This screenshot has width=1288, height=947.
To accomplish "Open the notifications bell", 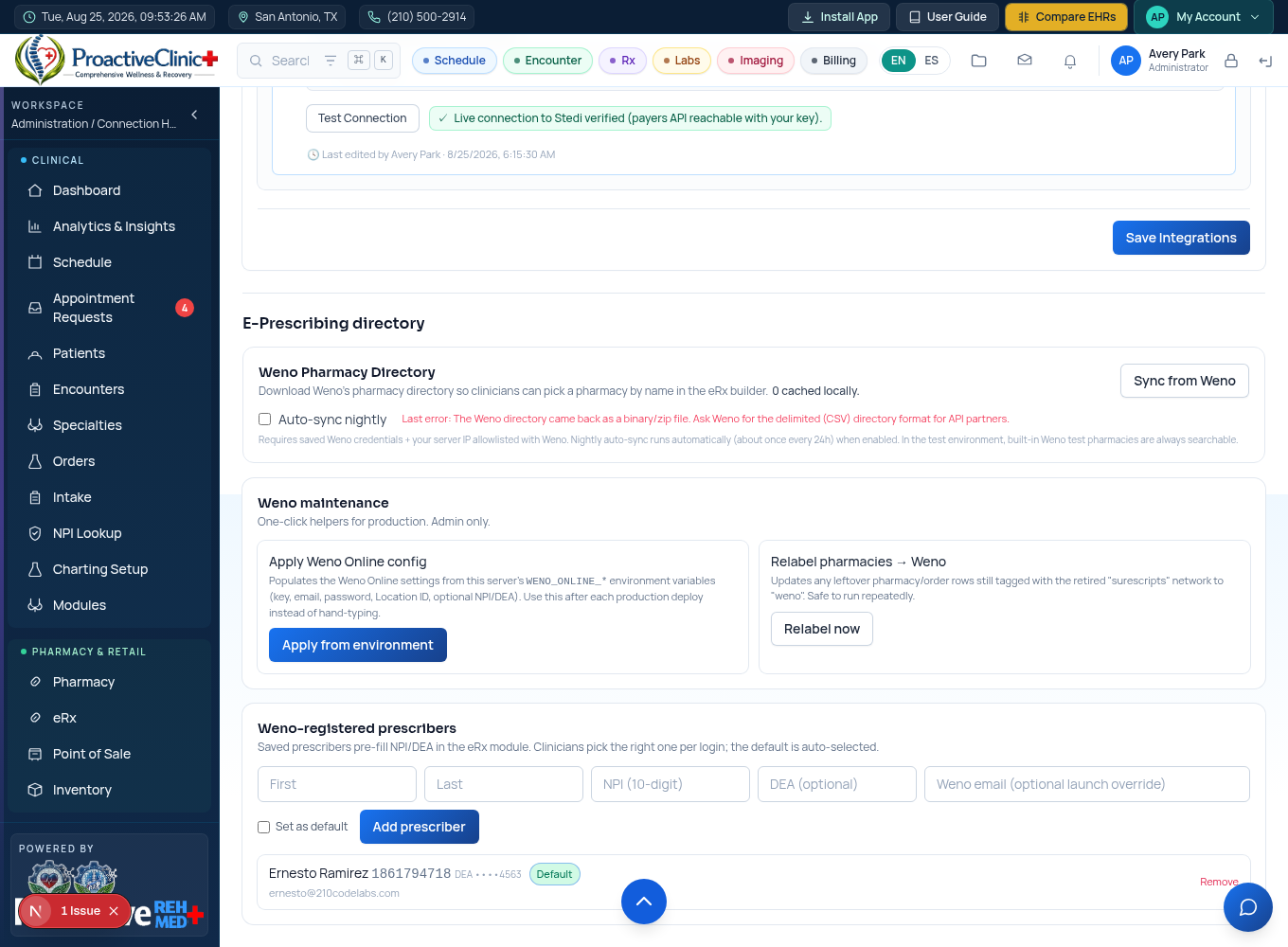I will point(1070,61).
